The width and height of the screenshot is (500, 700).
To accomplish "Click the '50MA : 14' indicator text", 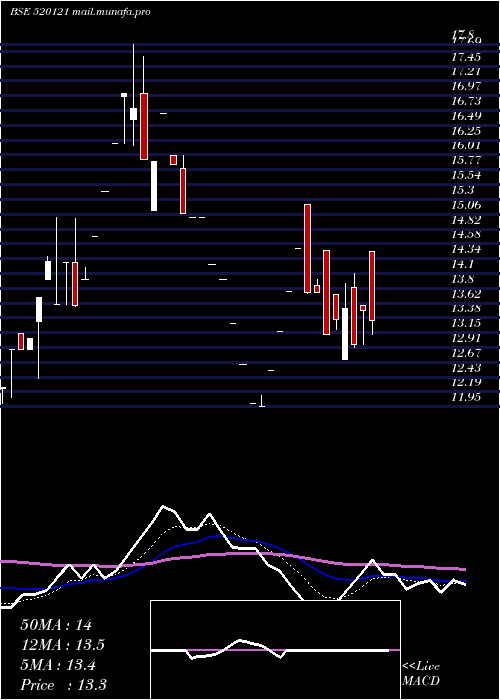I will point(56,625).
